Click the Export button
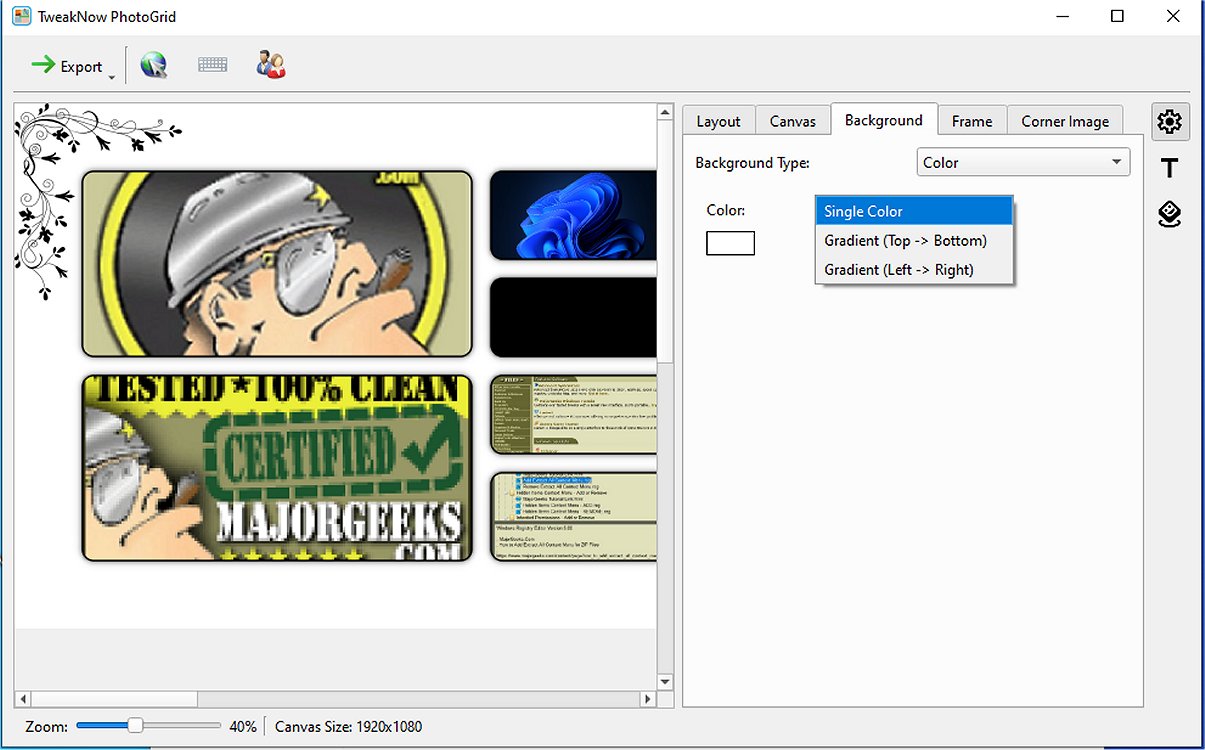 point(66,66)
